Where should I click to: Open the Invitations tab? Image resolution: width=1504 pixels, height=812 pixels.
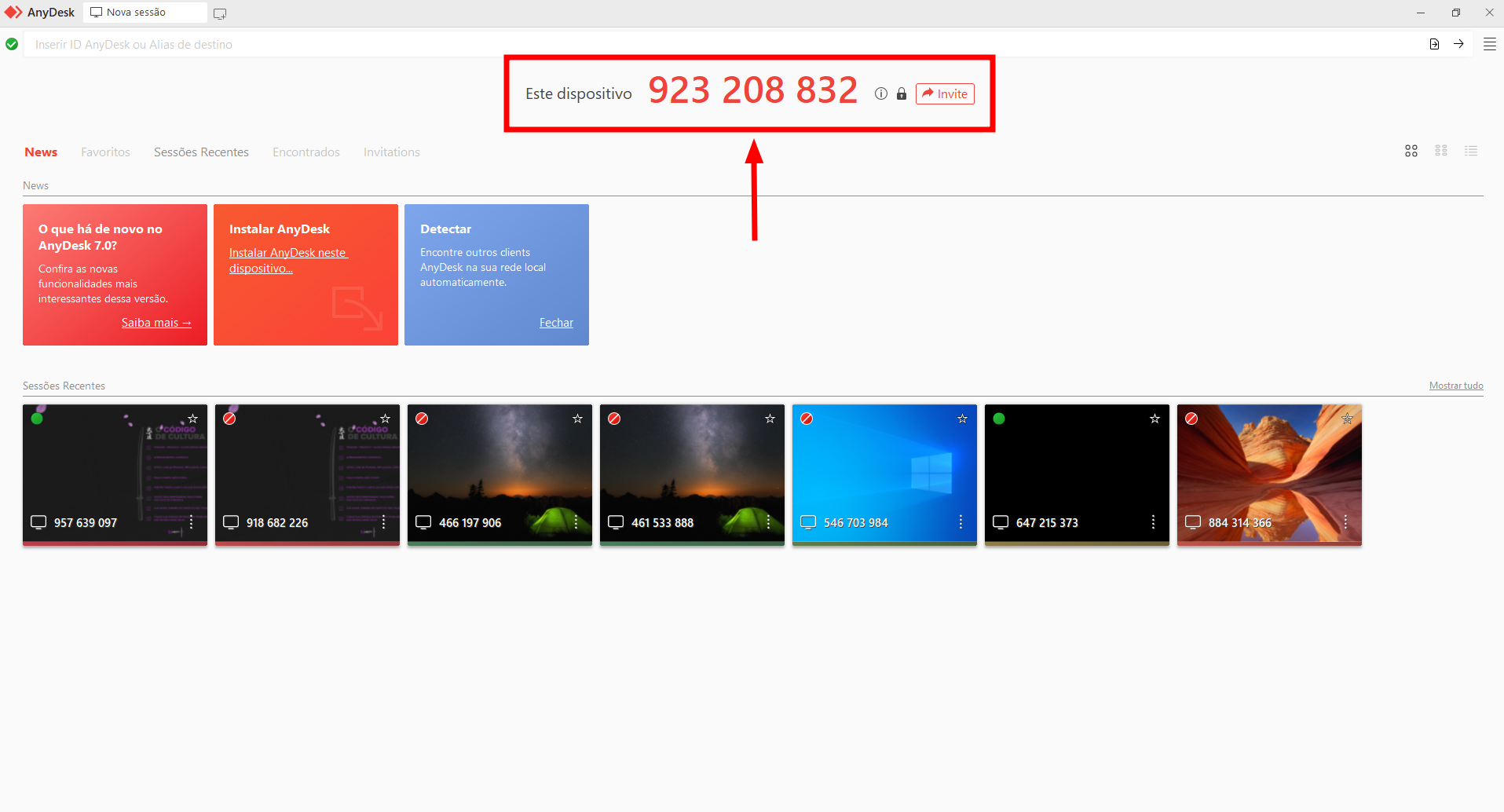pyautogui.click(x=391, y=152)
